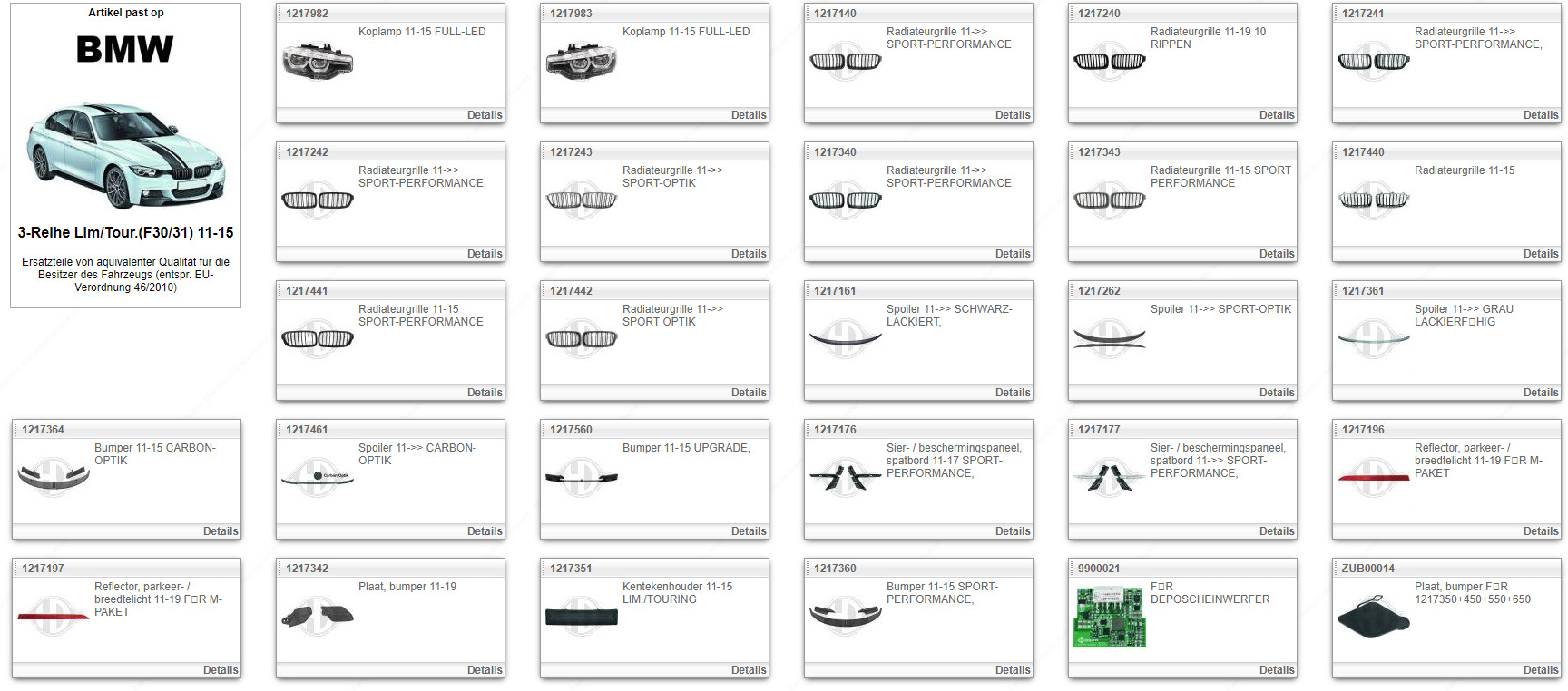Open the red reflector thumbnail for item 1217196
The image size is (1568, 691).
click(1374, 477)
